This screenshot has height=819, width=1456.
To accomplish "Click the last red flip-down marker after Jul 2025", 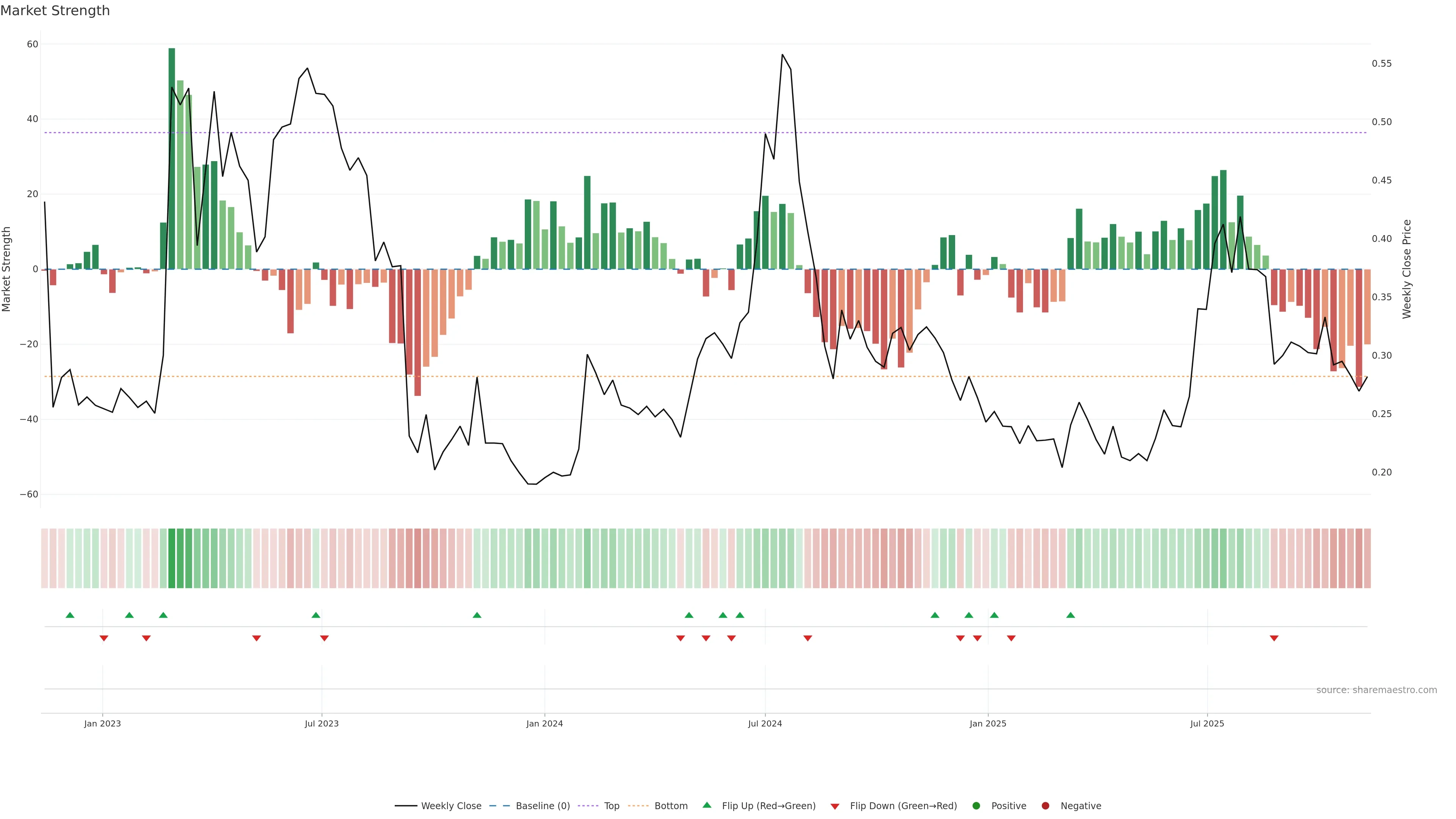I will tap(1274, 638).
